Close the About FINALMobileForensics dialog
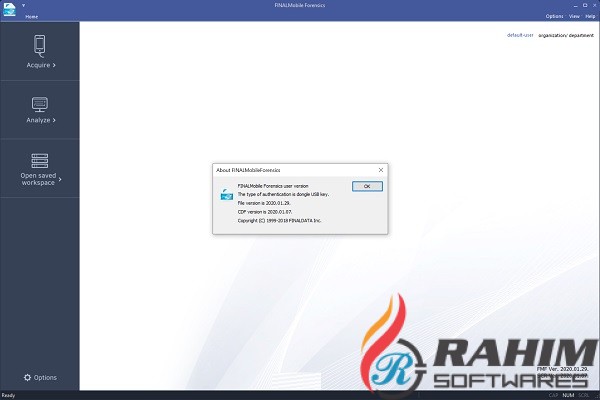600x400 pixels. 381,170
